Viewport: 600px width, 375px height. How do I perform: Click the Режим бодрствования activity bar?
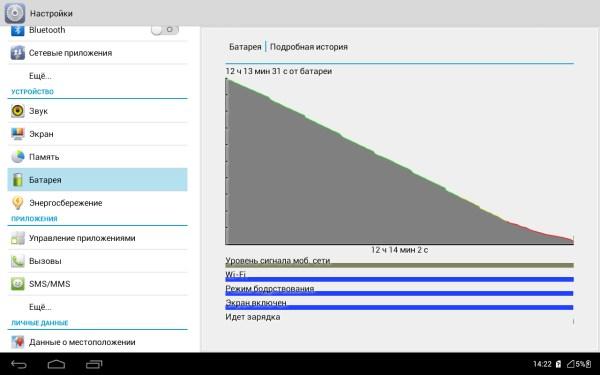coord(399,293)
